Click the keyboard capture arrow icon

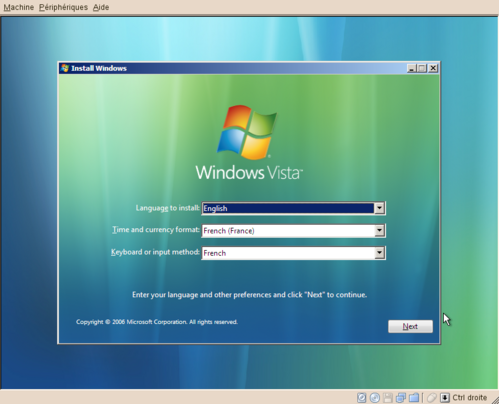[445, 397]
